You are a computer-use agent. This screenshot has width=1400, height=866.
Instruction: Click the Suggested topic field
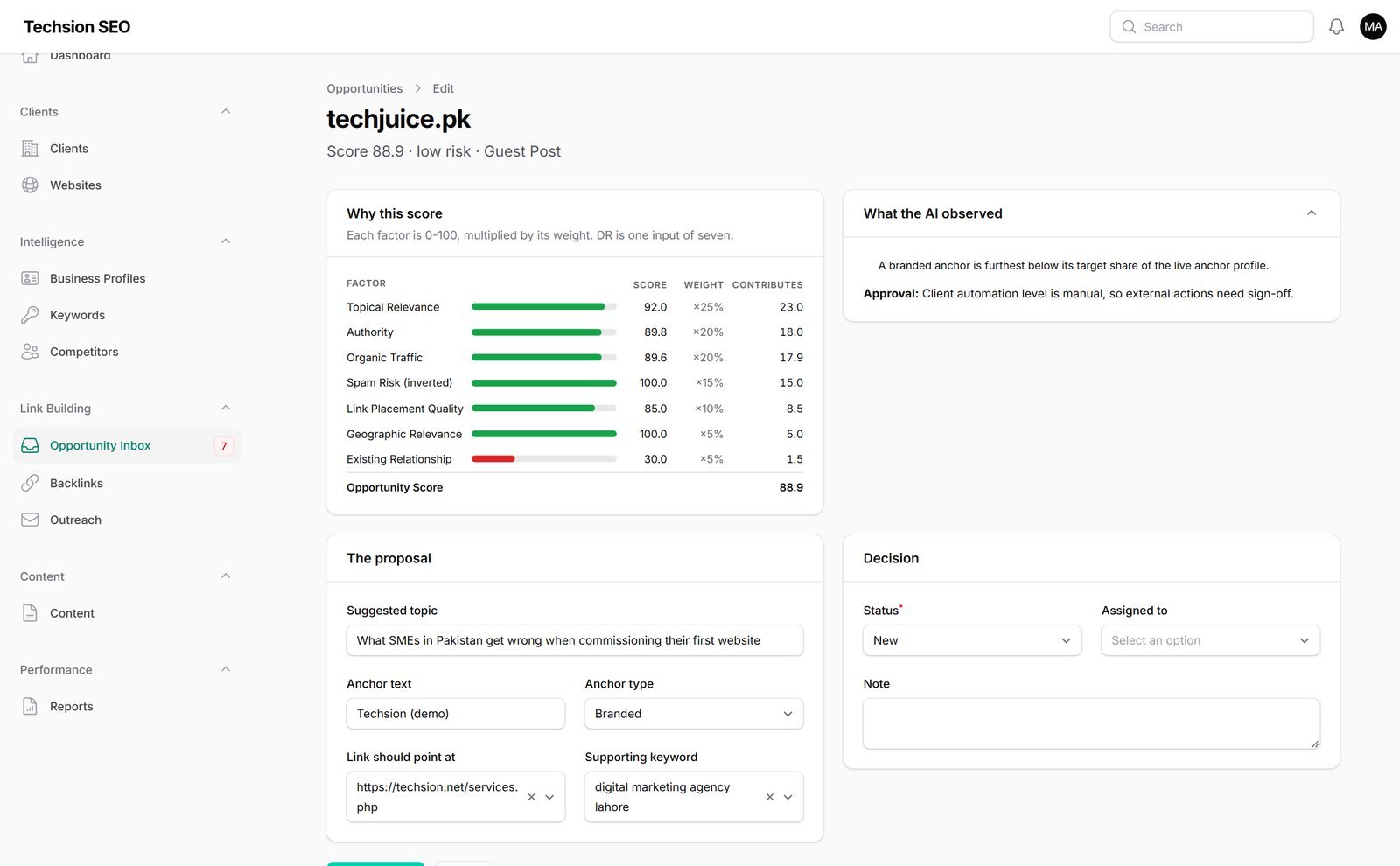575,640
